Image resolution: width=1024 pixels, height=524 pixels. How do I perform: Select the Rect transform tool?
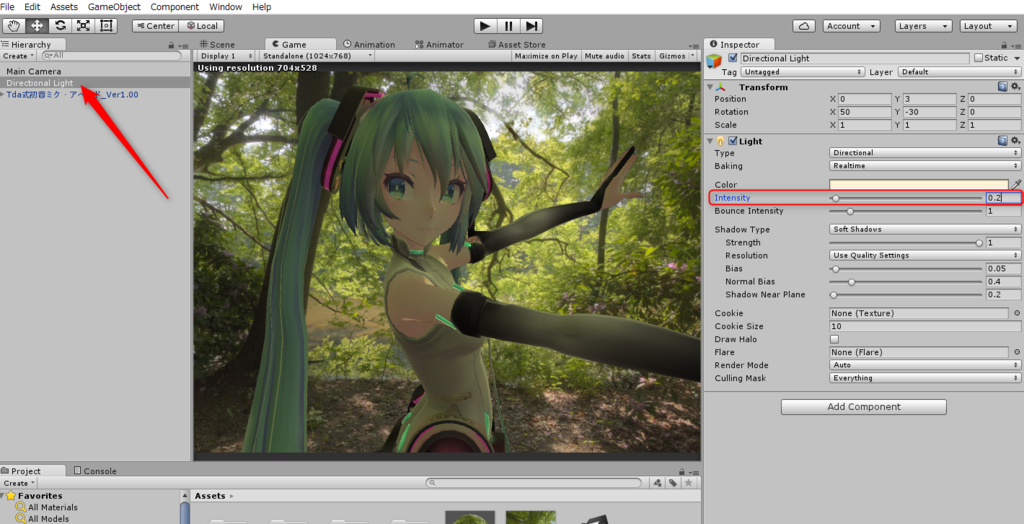[106, 25]
